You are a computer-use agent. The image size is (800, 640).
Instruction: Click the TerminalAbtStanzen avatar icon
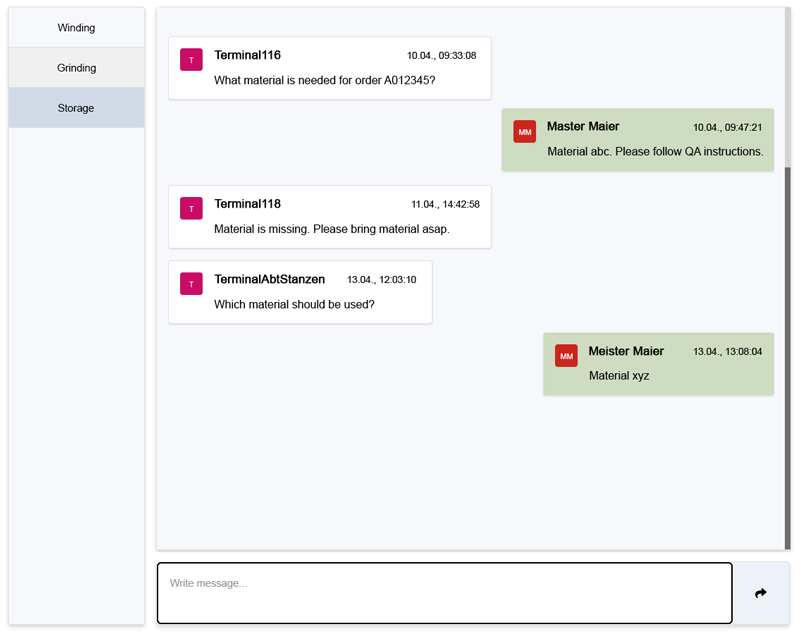tap(191, 284)
